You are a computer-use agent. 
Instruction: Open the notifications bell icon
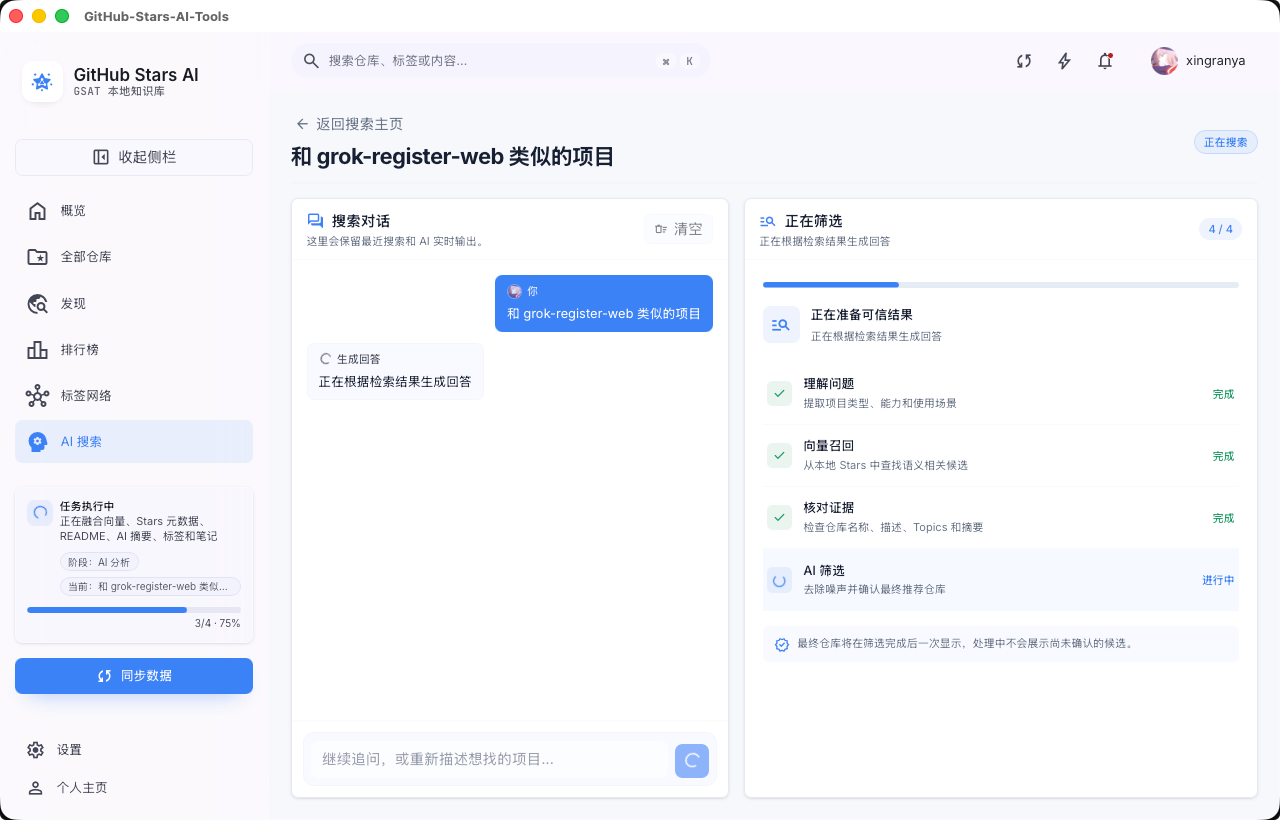point(1105,61)
